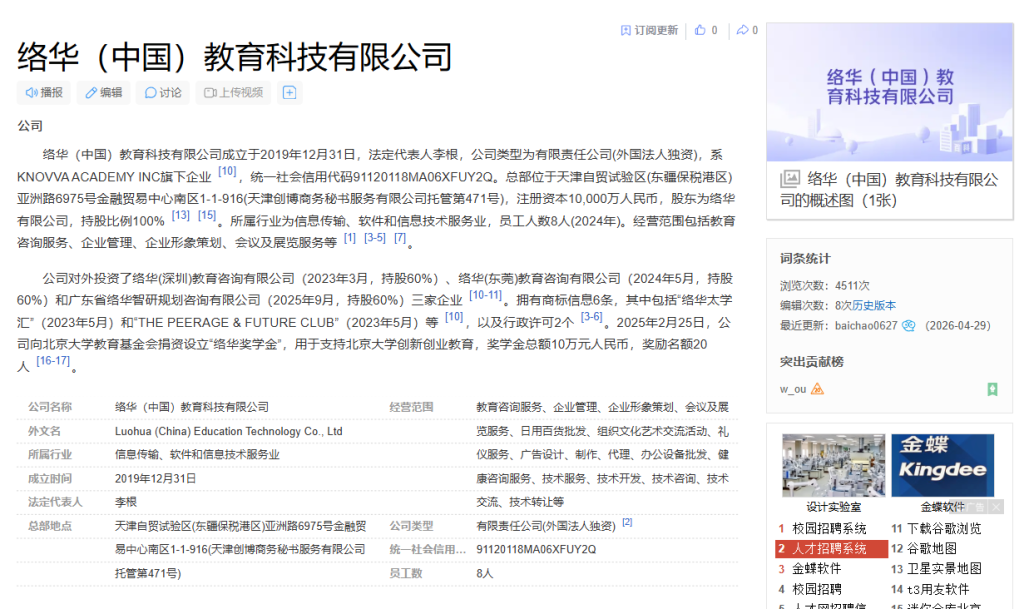Open the highlighted 人才招聘系统 ad link
This screenshot has height=609, width=1024.
coord(831,549)
